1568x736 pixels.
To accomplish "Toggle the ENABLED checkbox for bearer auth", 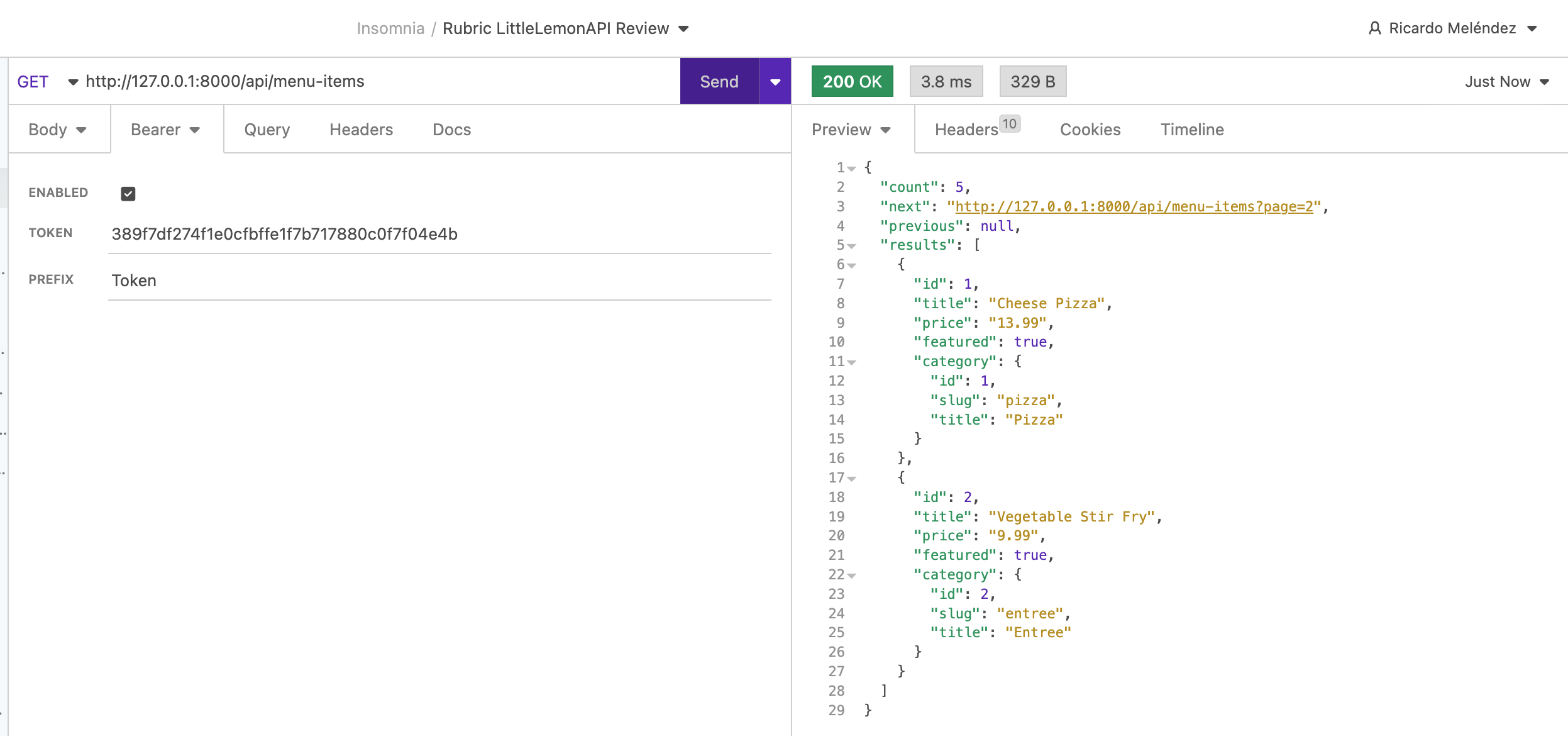I will coord(128,194).
